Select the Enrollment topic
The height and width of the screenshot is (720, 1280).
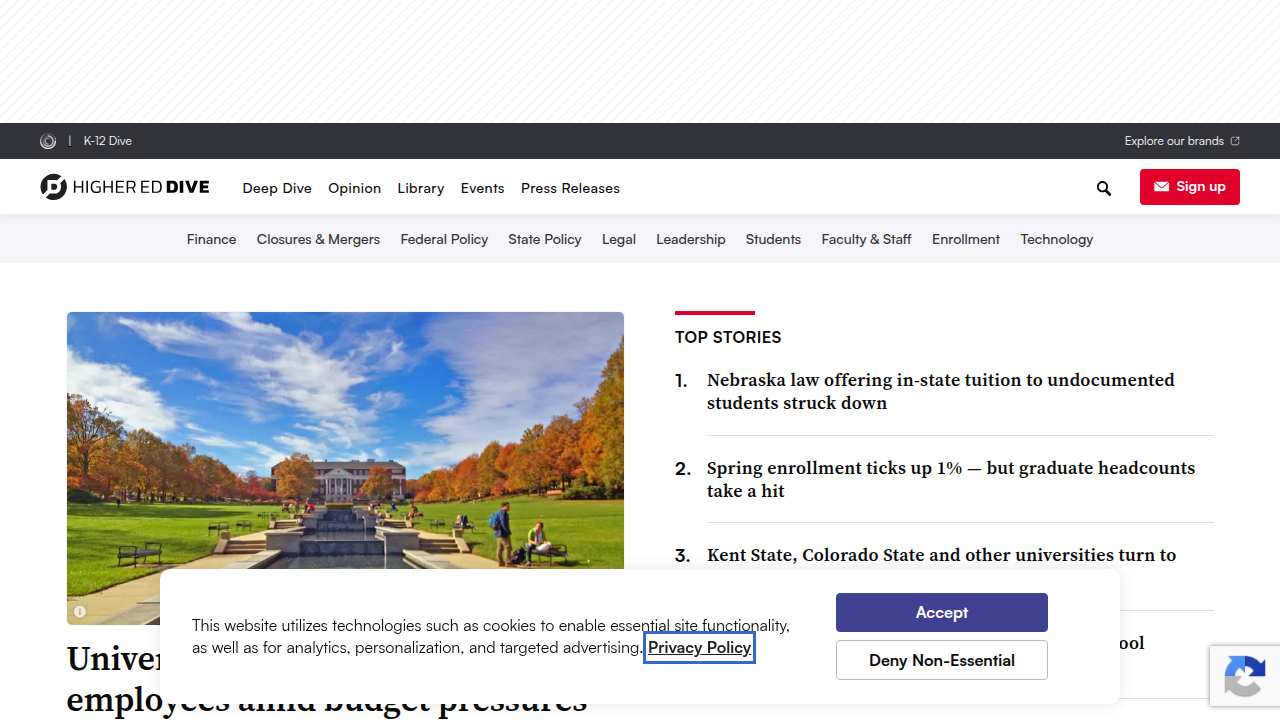[966, 239]
